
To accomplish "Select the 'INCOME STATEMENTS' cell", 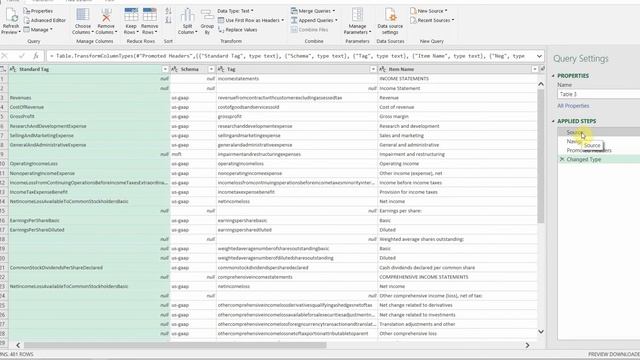I will pos(458,79).
